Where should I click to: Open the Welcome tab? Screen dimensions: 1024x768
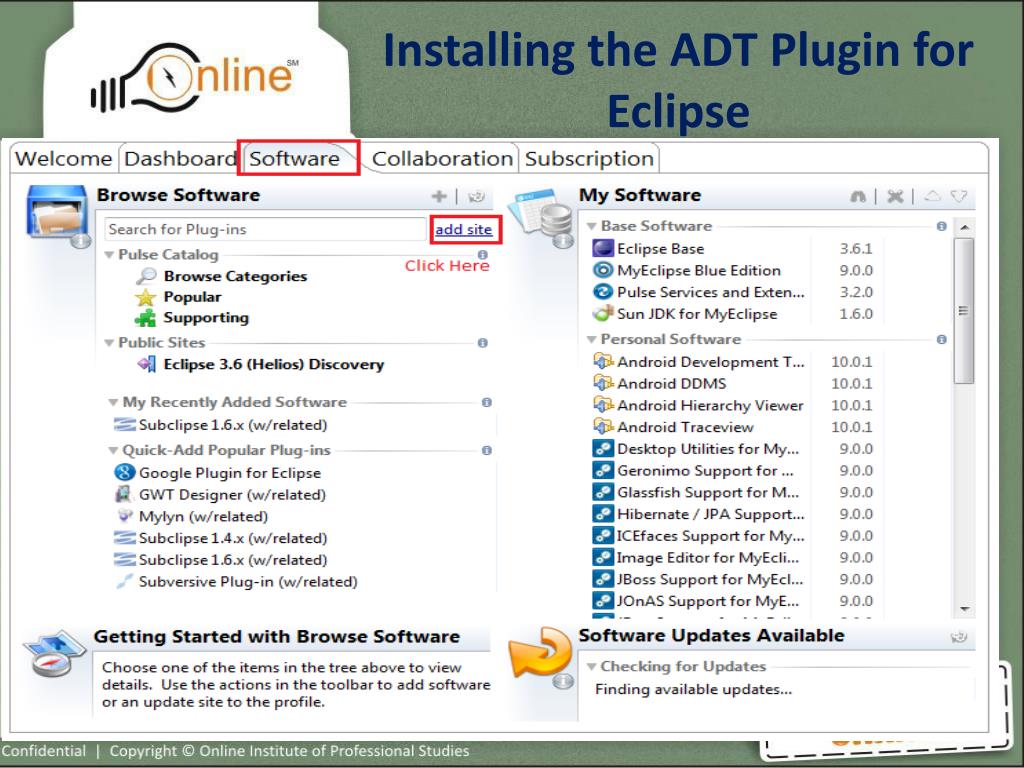pos(63,159)
